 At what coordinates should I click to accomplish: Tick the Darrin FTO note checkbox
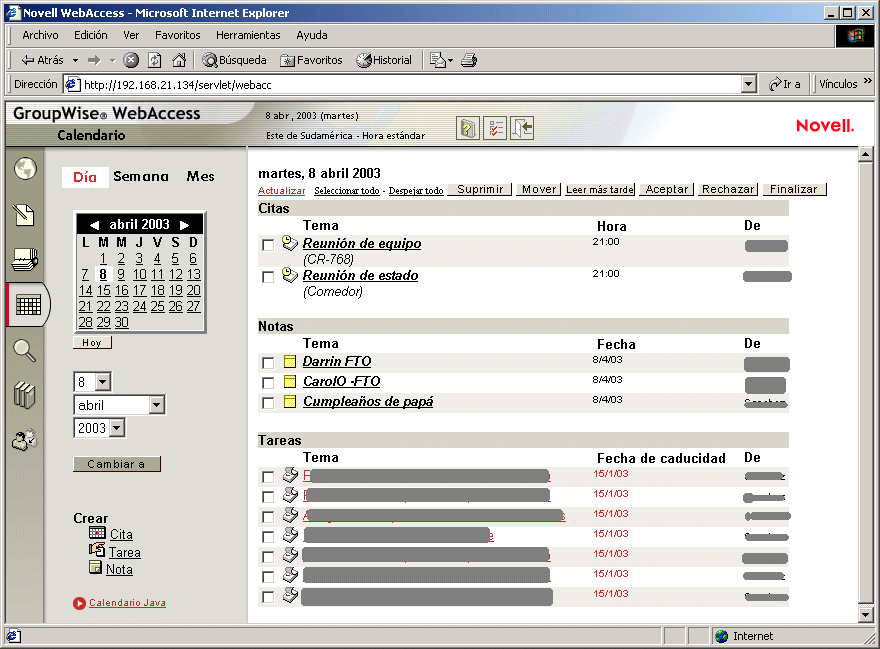point(268,363)
